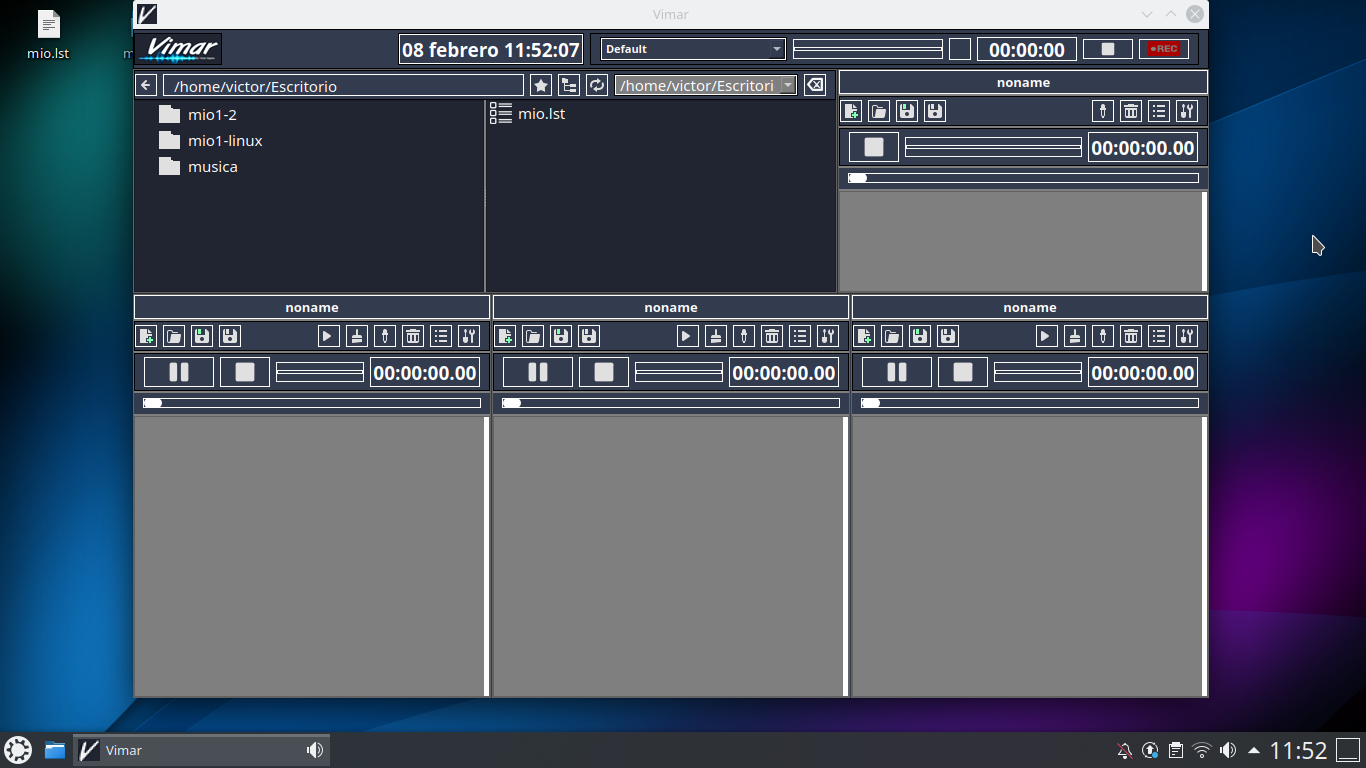
Task: Stop the recorder in top bar
Action: point(1108,49)
